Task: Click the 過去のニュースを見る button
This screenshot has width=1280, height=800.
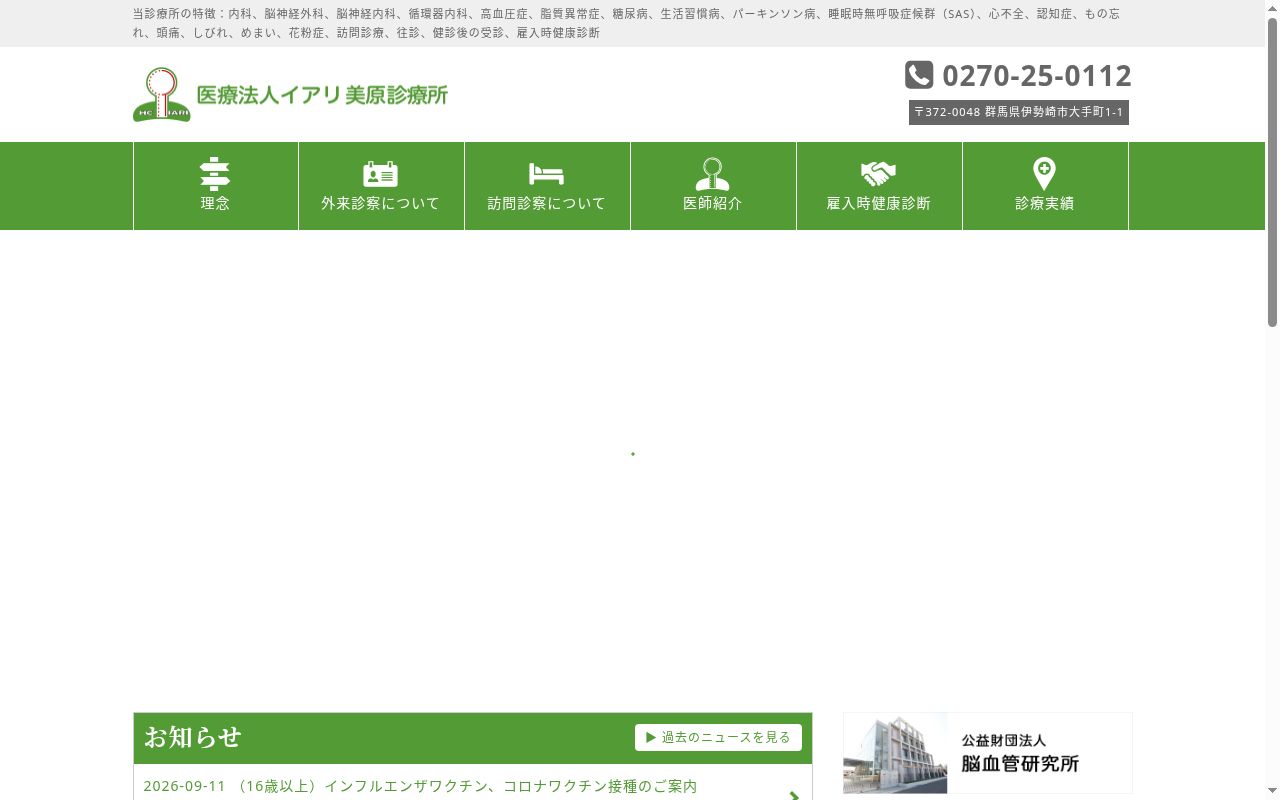Action: click(718, 737)
